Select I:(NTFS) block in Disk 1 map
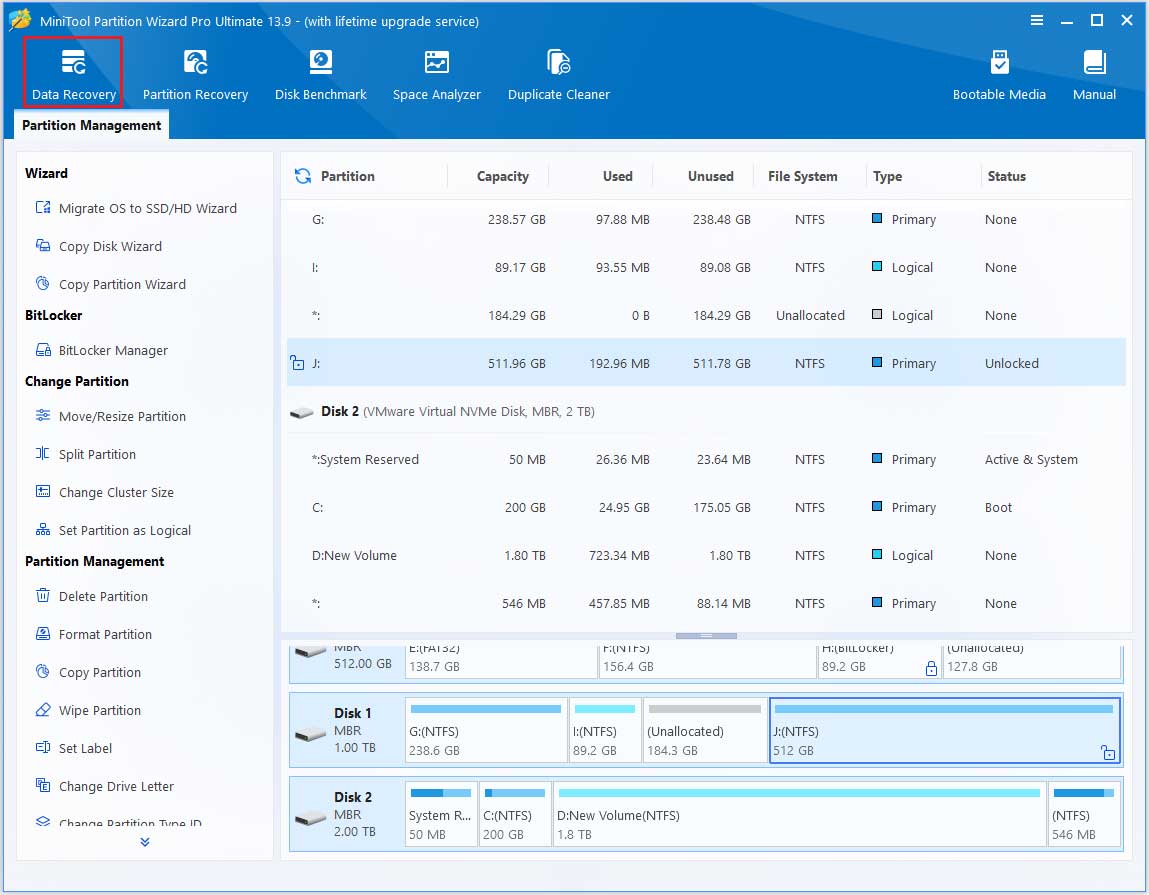The height and width of the screenshot is (895, 1149). tap(605, 730)
